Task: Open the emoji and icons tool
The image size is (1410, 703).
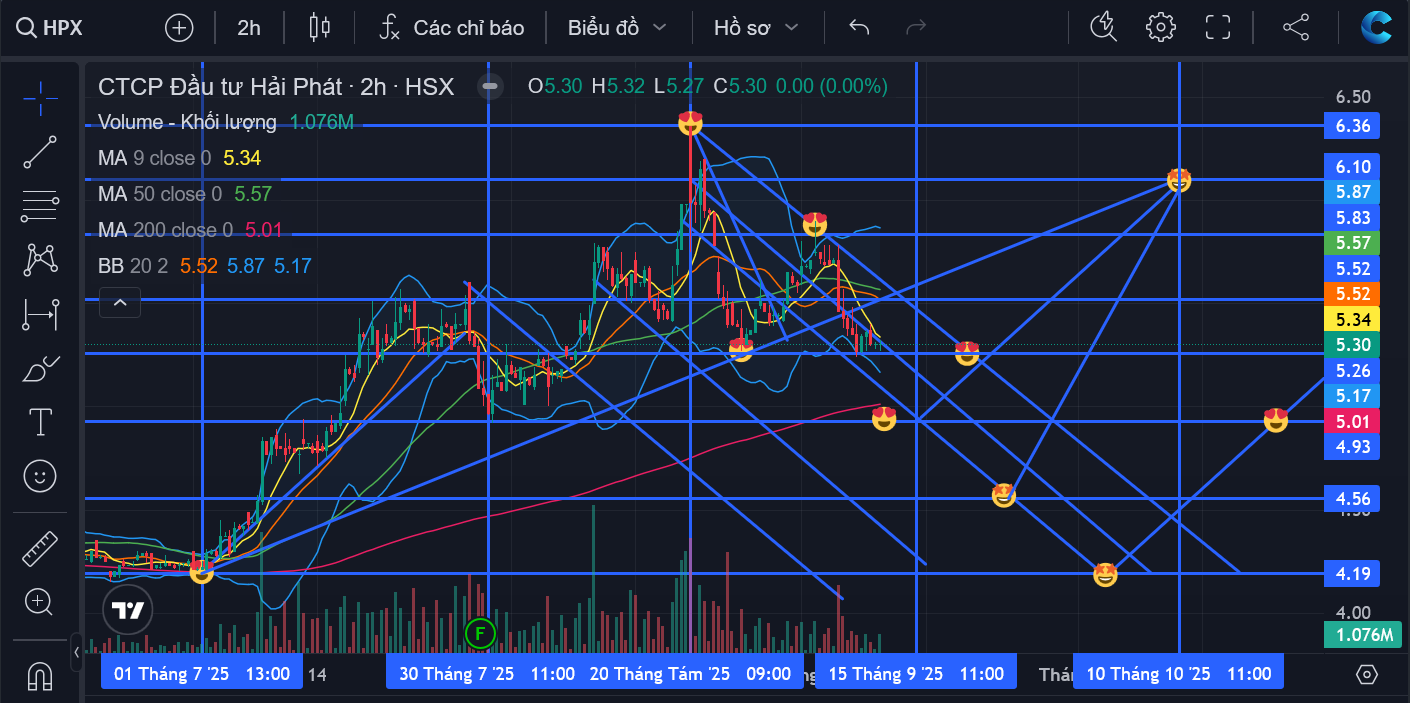Action: point(40,476)
